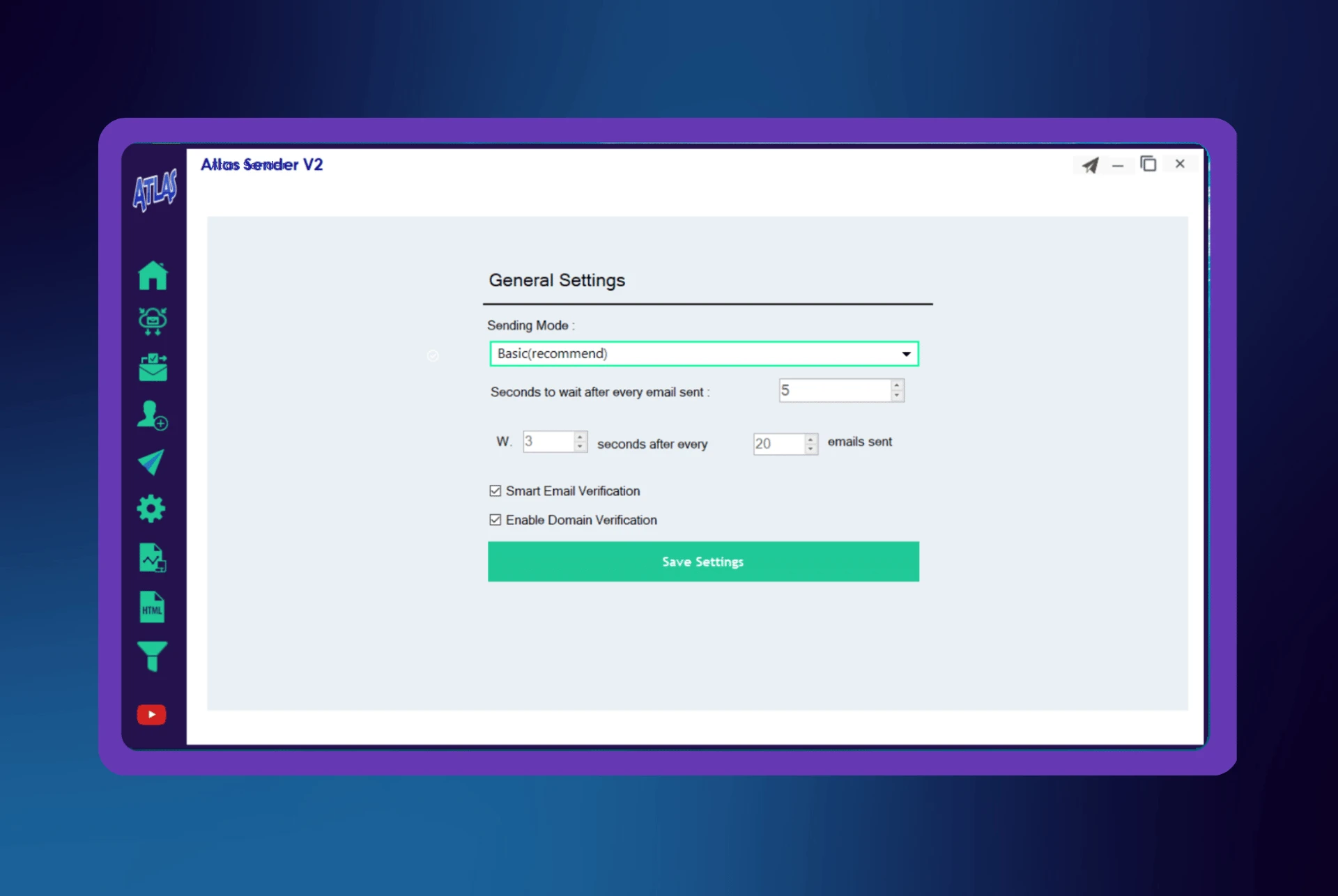Click the red YouTube icon

(151, 715)
